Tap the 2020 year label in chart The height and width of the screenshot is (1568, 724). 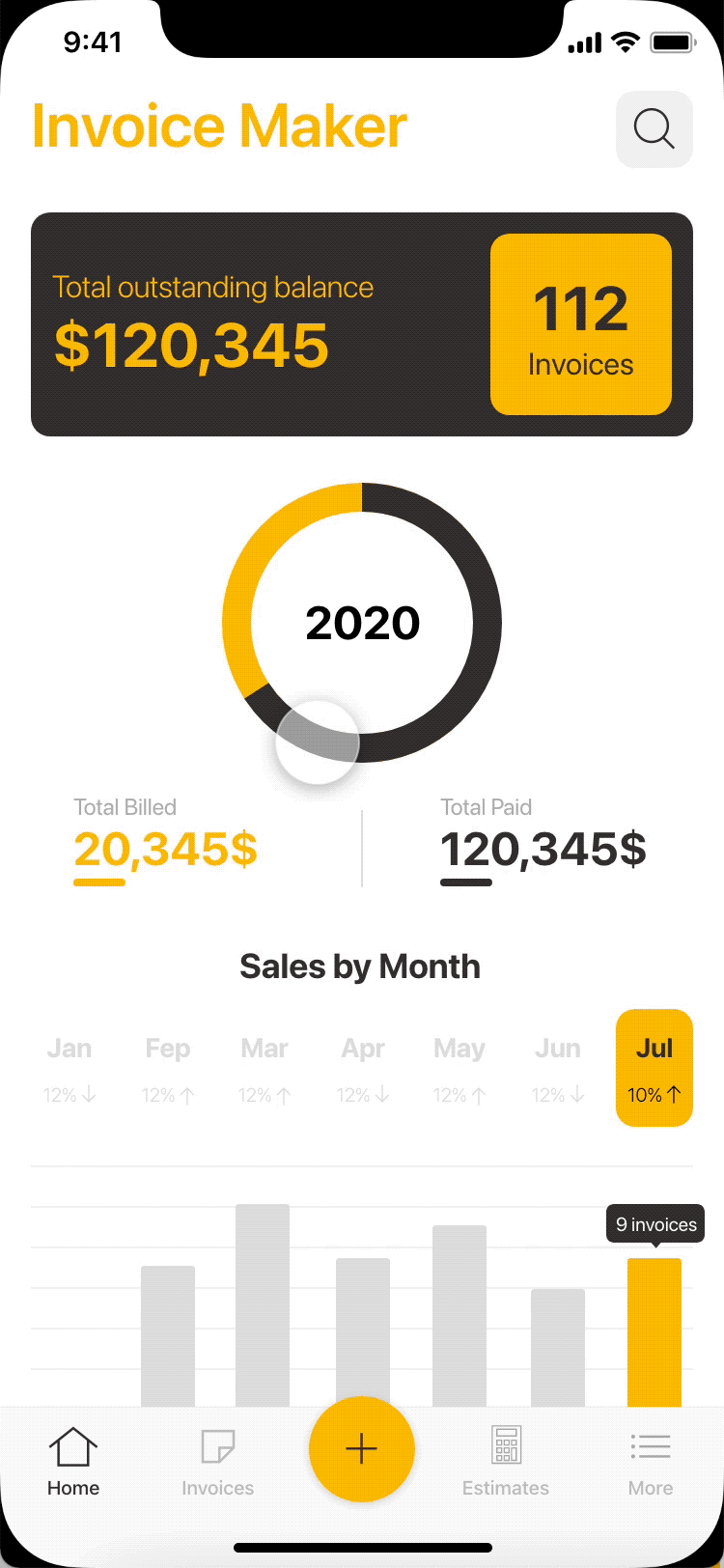click(362, 623)
